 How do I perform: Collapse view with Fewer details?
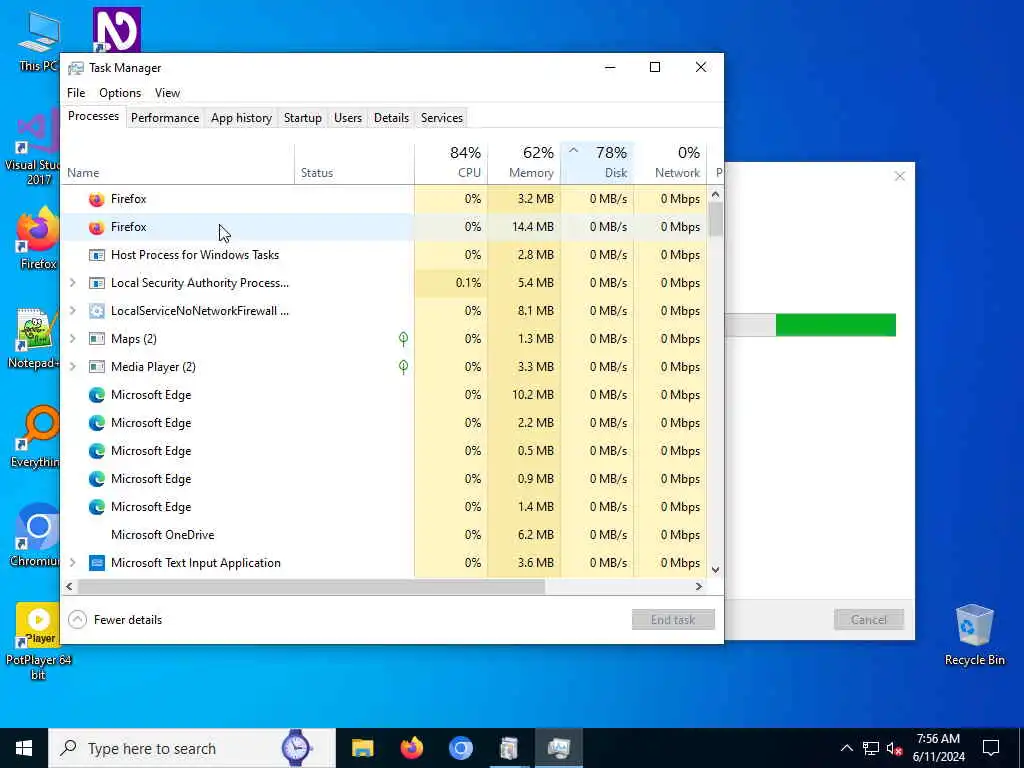pos(115,620)
